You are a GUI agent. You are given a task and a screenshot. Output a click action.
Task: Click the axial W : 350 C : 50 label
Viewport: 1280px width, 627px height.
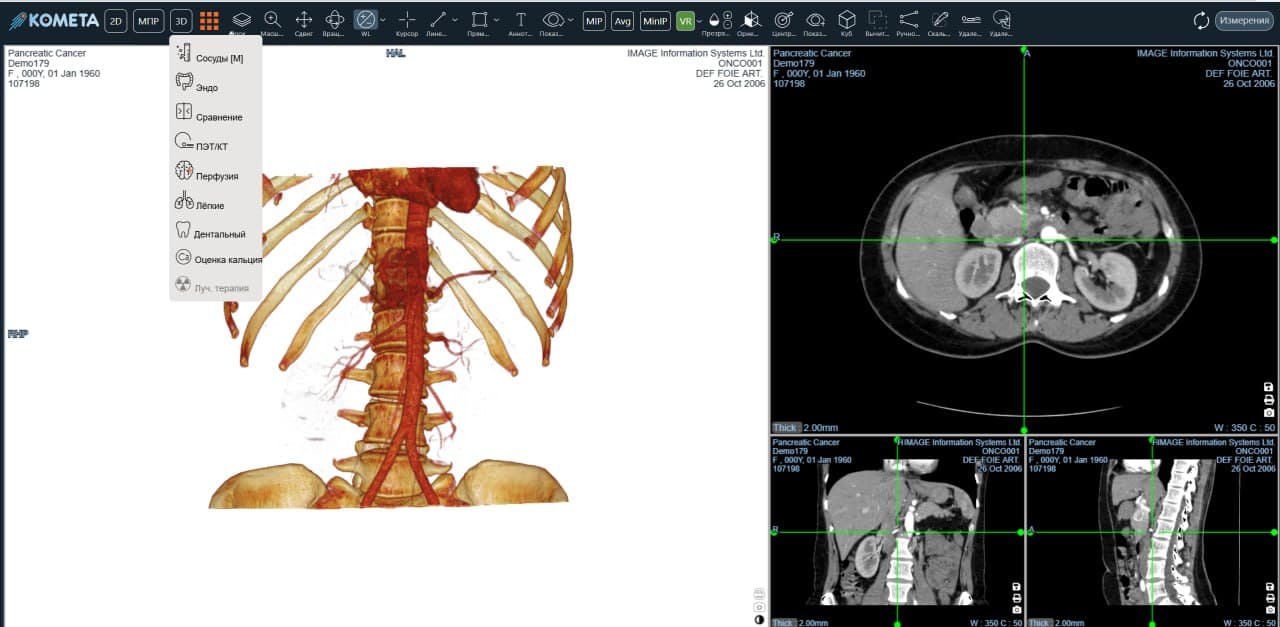[x=1243, y=428]
